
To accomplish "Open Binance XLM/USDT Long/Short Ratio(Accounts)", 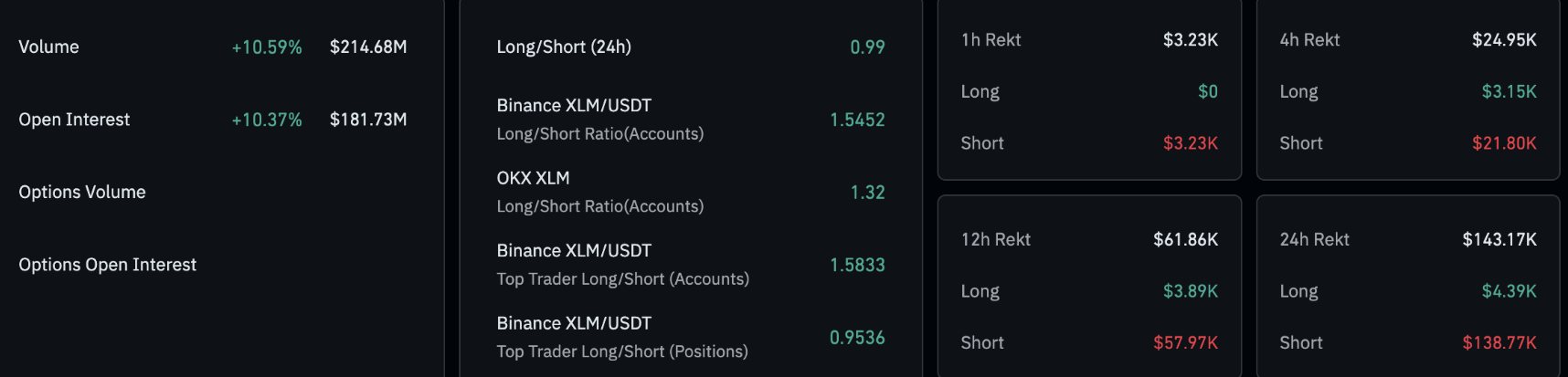I will pos(691,120).
